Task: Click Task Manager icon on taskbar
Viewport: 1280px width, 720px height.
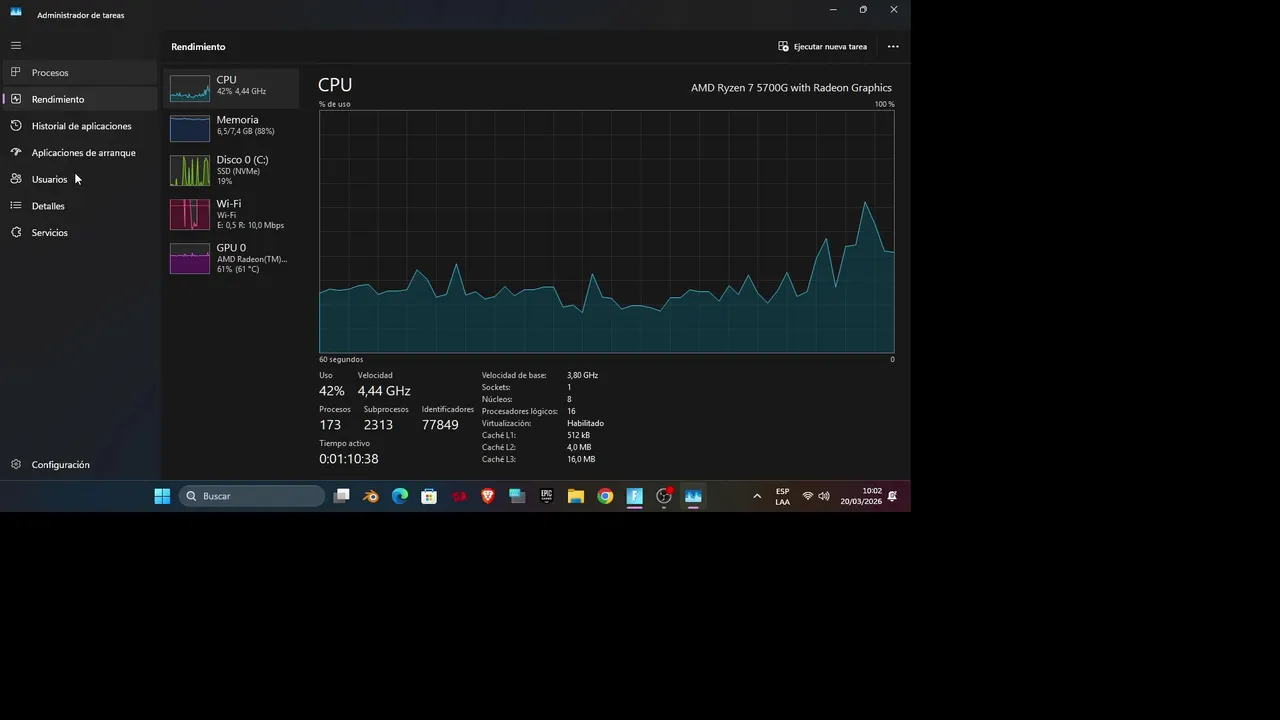Action: point(693,496)
